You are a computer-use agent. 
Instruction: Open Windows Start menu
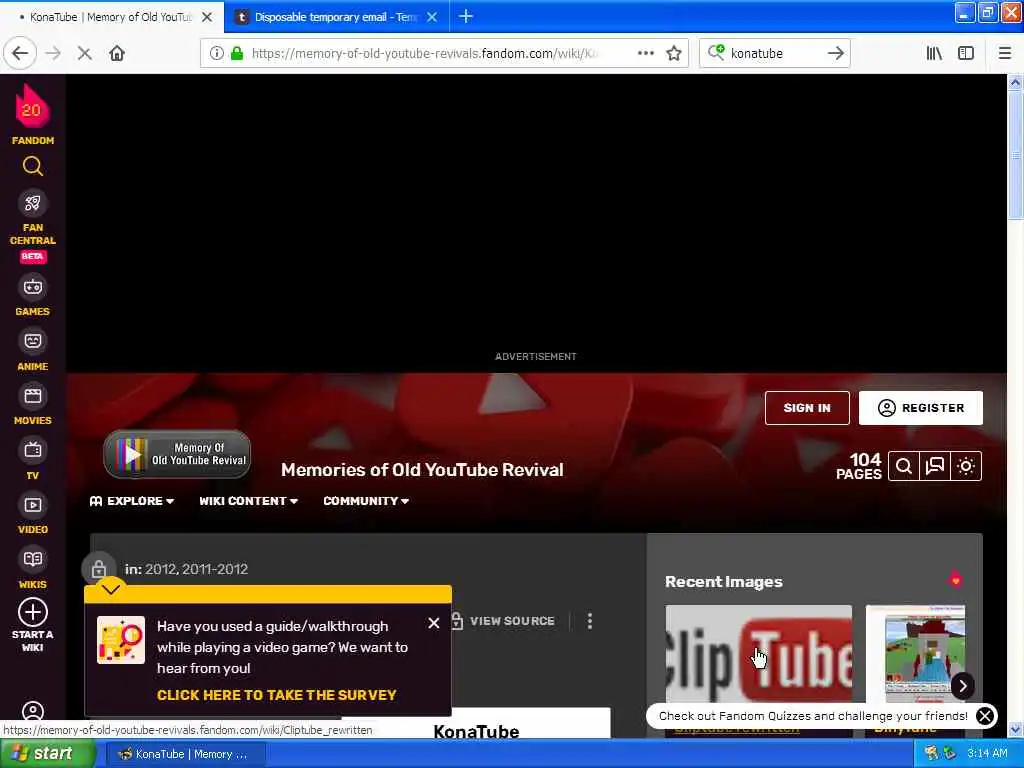[48, 754]
